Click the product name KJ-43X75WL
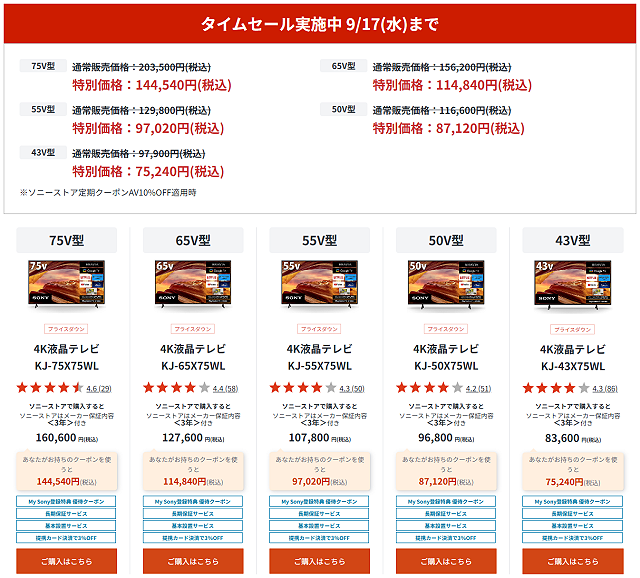The image size is (640, 578). 573,366
